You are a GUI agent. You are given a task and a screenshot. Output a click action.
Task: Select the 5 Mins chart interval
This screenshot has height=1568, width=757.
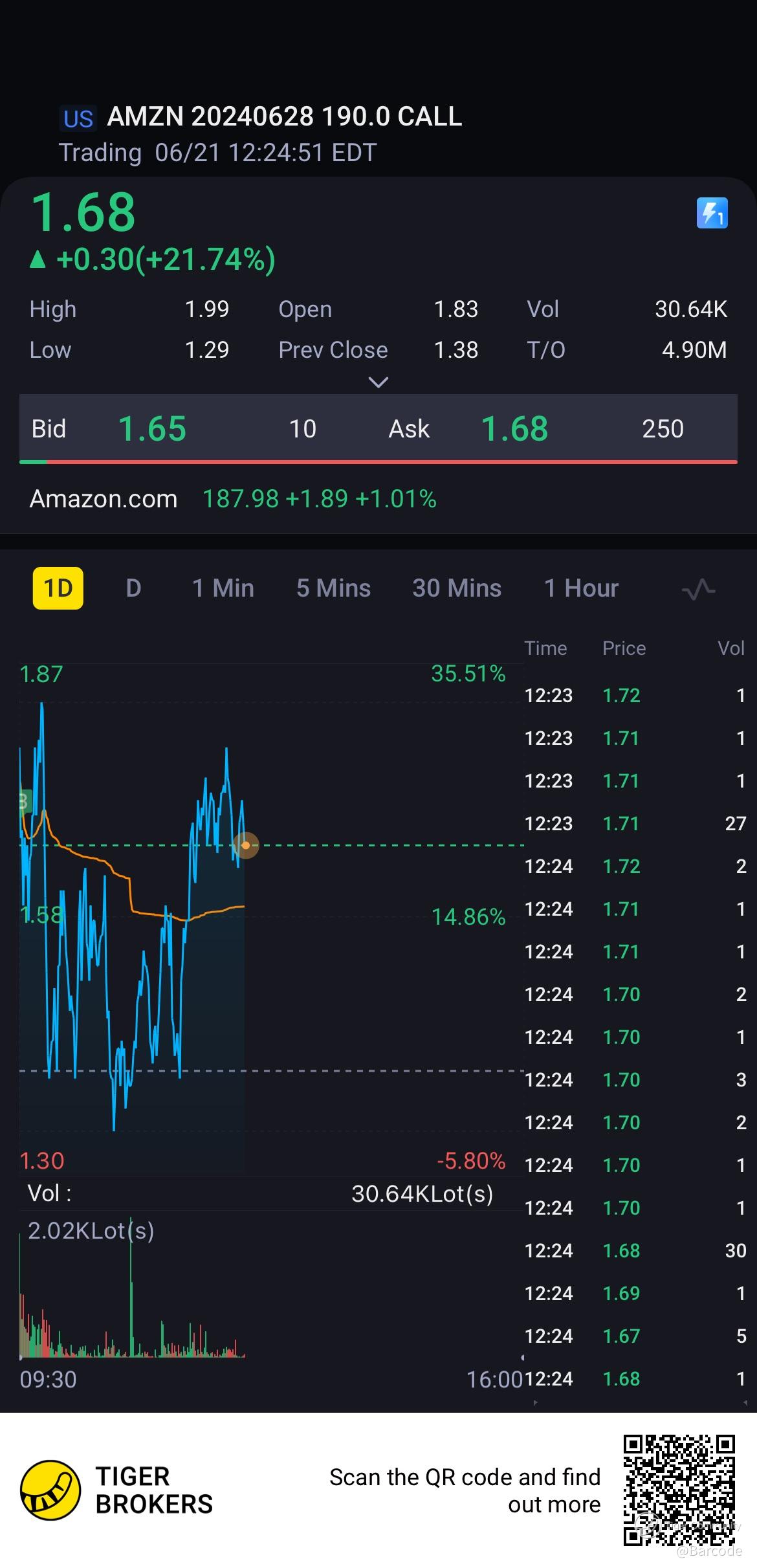coord(333,588)
